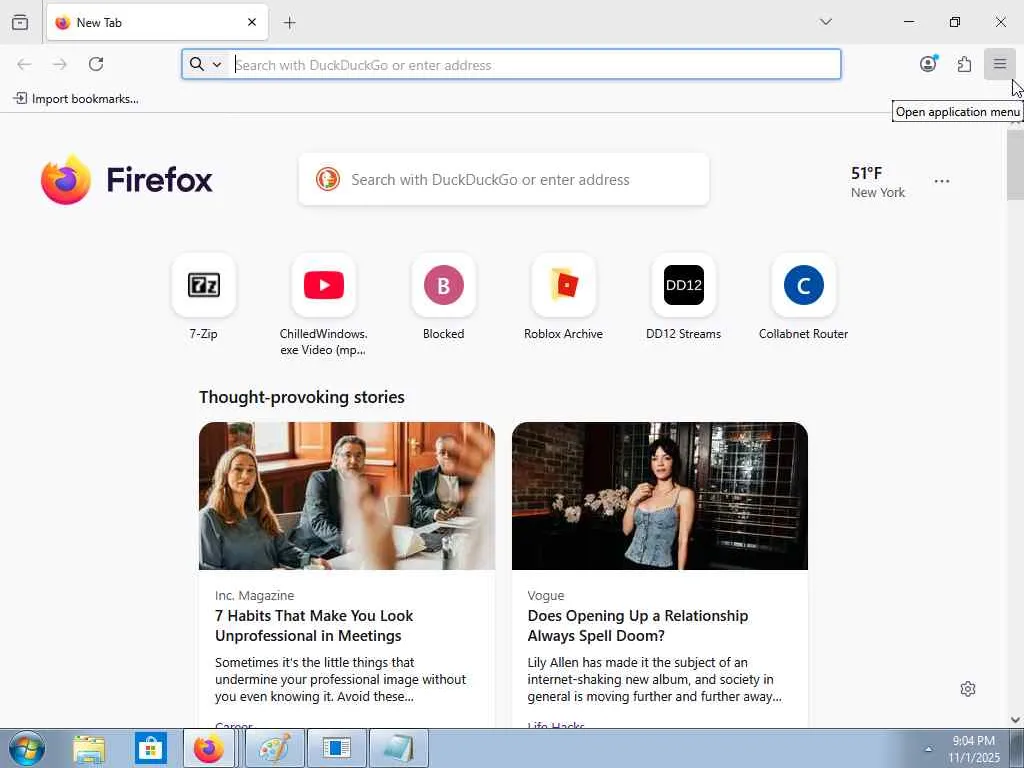Click the Thought-provoking stories heading
Image resolution: width=1024 pixels, height=768 pixels.
point(302,397)
